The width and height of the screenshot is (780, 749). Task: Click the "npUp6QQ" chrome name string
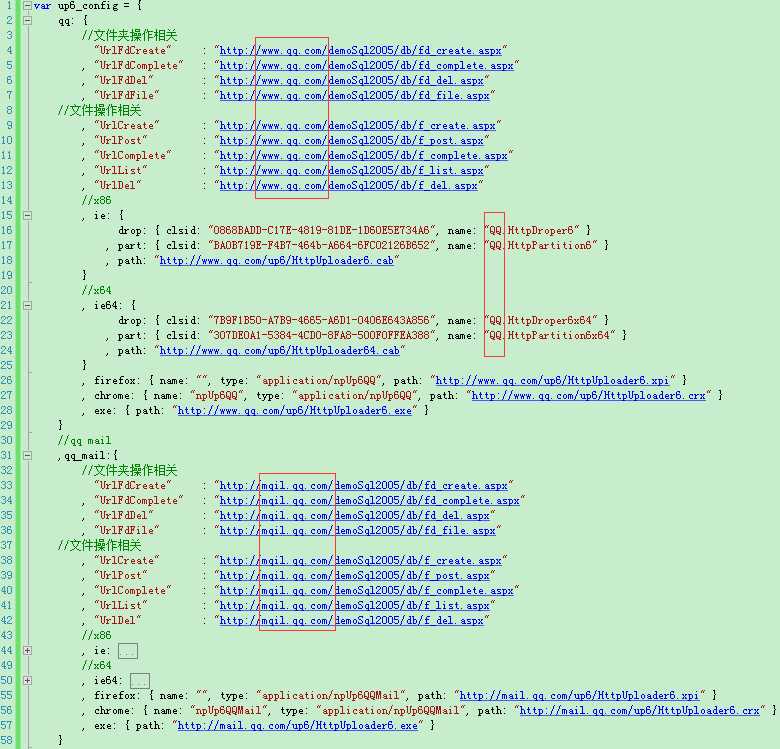click(217, 395)
